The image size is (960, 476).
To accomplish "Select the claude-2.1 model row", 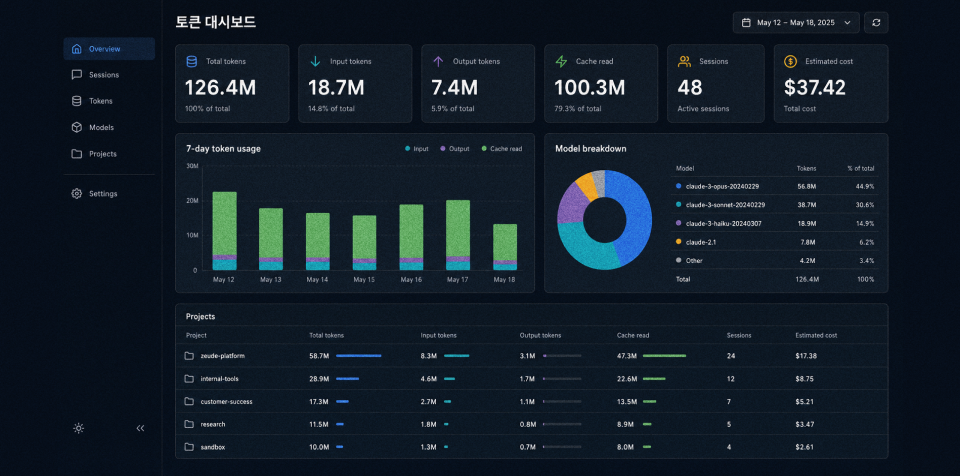I will pos(774,242).
